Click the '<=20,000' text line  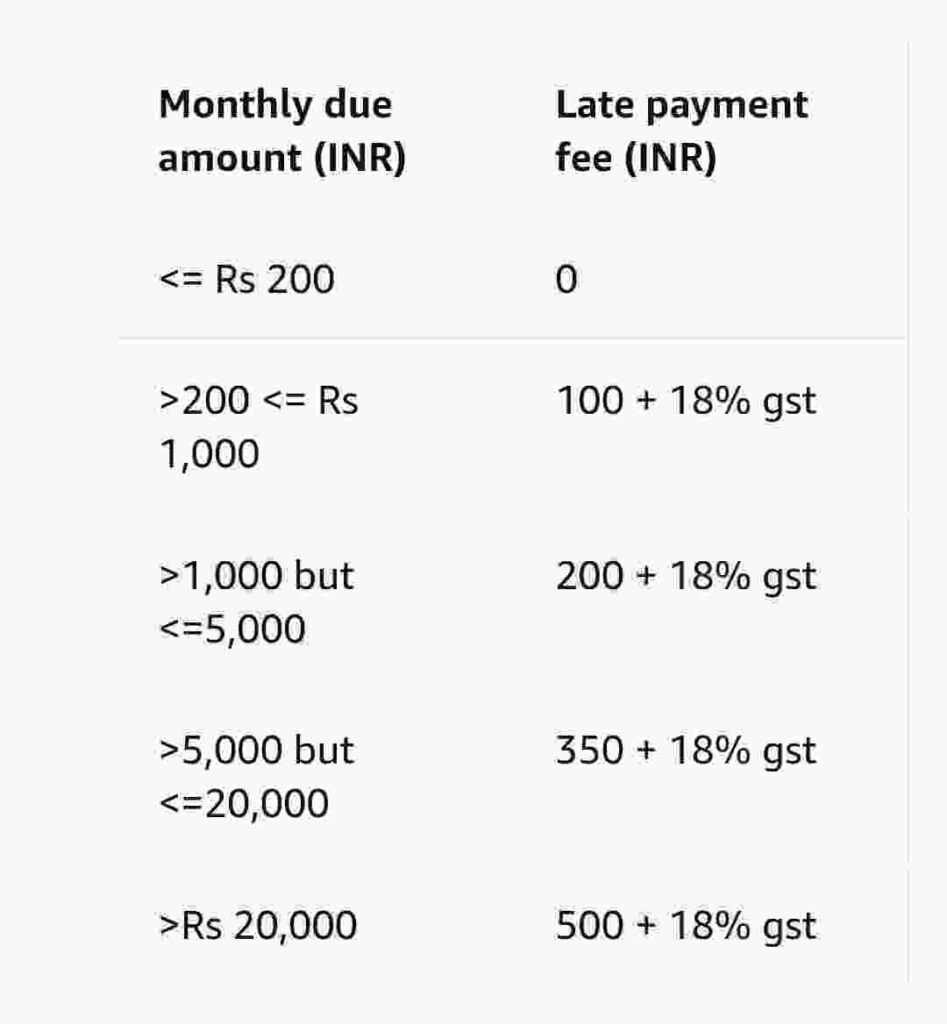244,804
